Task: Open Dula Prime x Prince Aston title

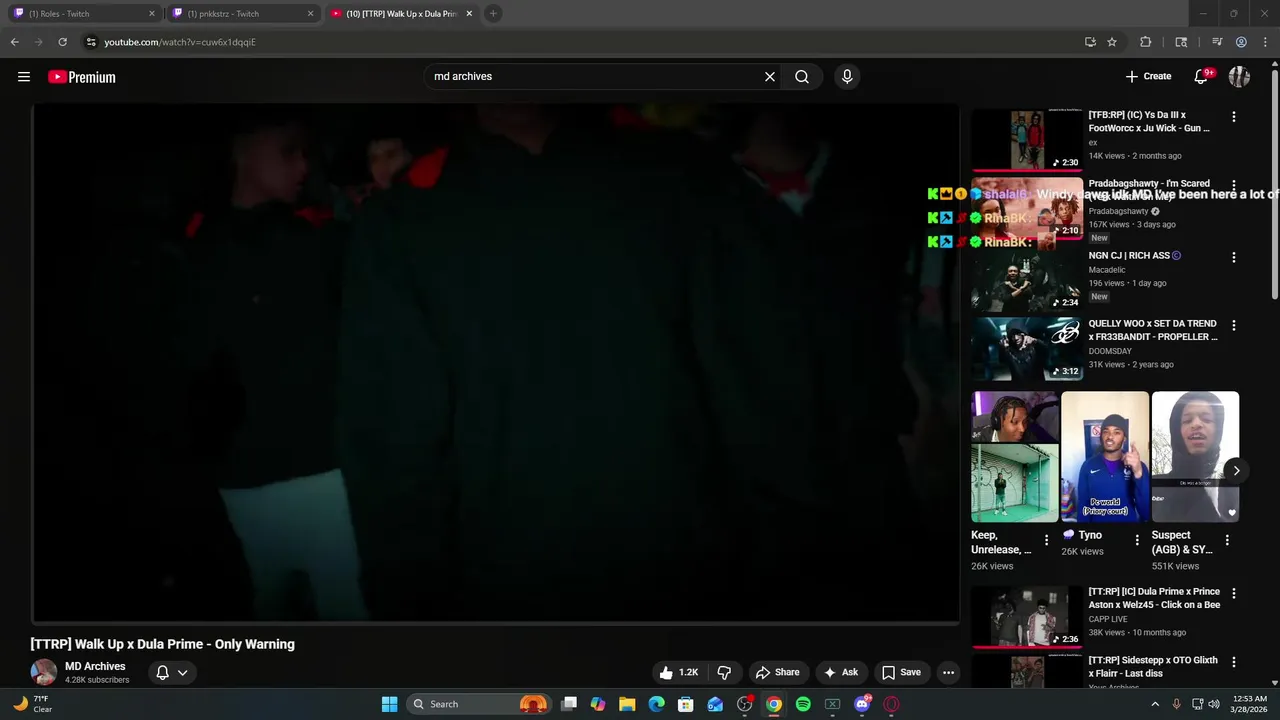Action: (1153, 598)
